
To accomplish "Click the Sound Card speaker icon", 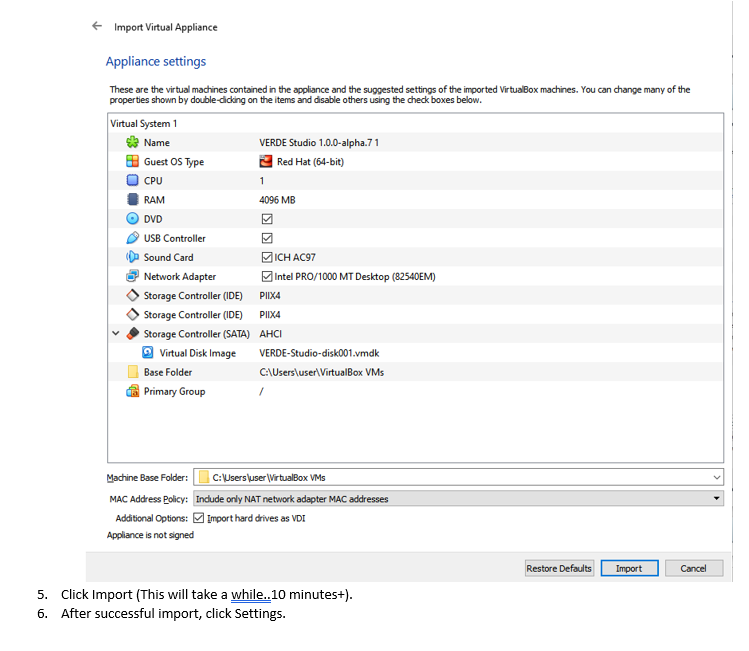I will coord(132,257).
